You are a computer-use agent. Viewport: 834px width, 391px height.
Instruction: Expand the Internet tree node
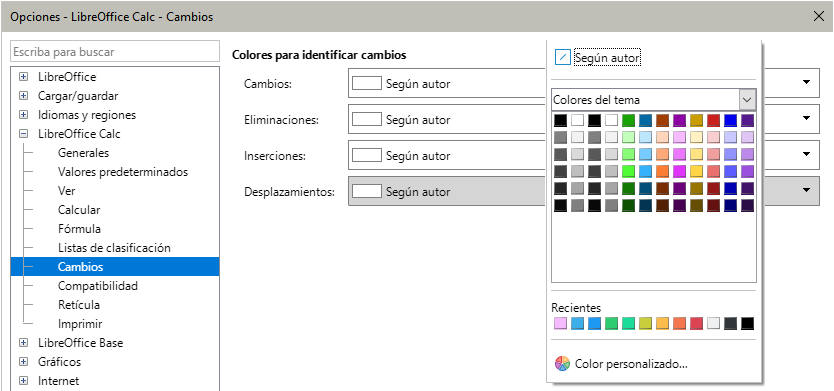click(23, 381)
